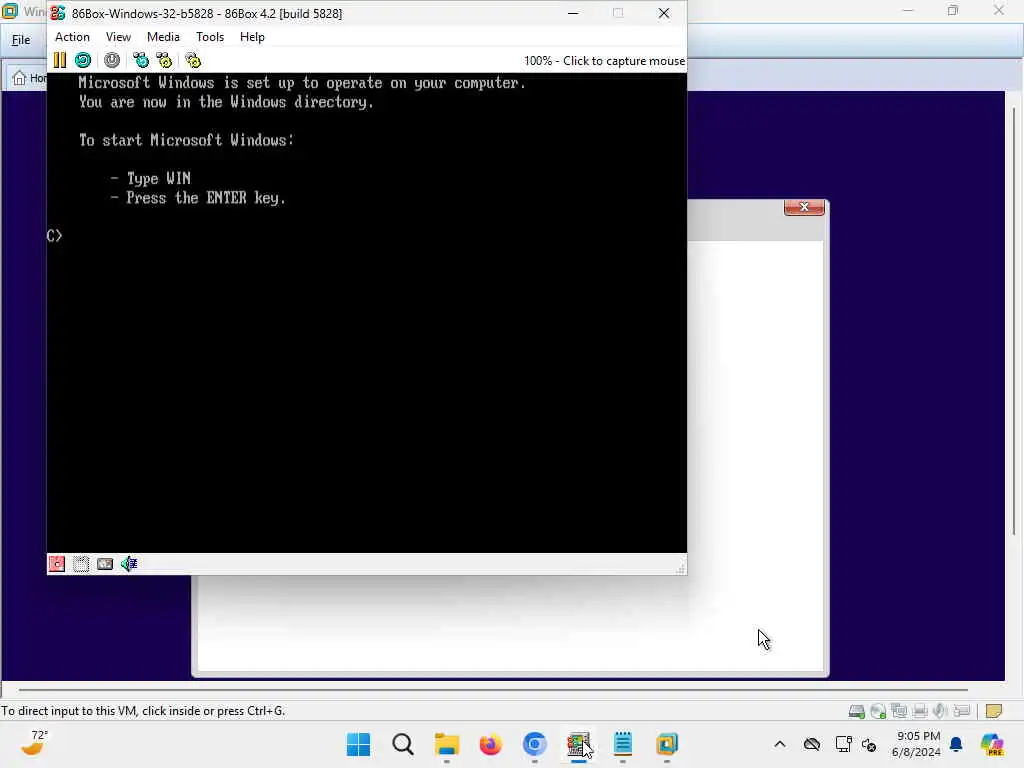Select the Home tab in VMware window
This screenshot has height=768, width=1024.
tap(29, 78)
